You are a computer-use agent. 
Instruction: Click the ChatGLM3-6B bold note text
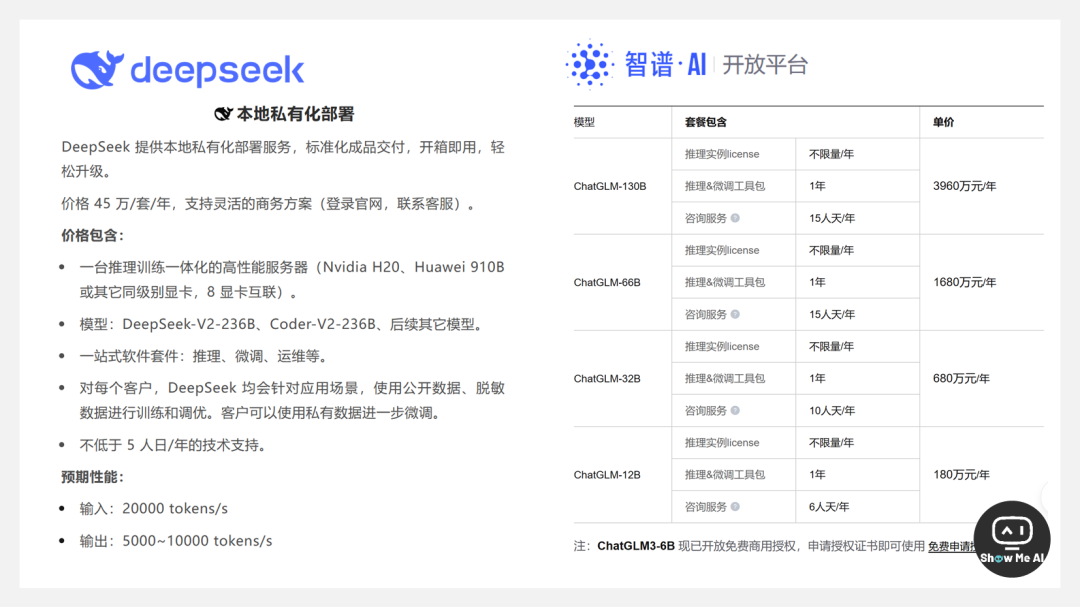636,546
